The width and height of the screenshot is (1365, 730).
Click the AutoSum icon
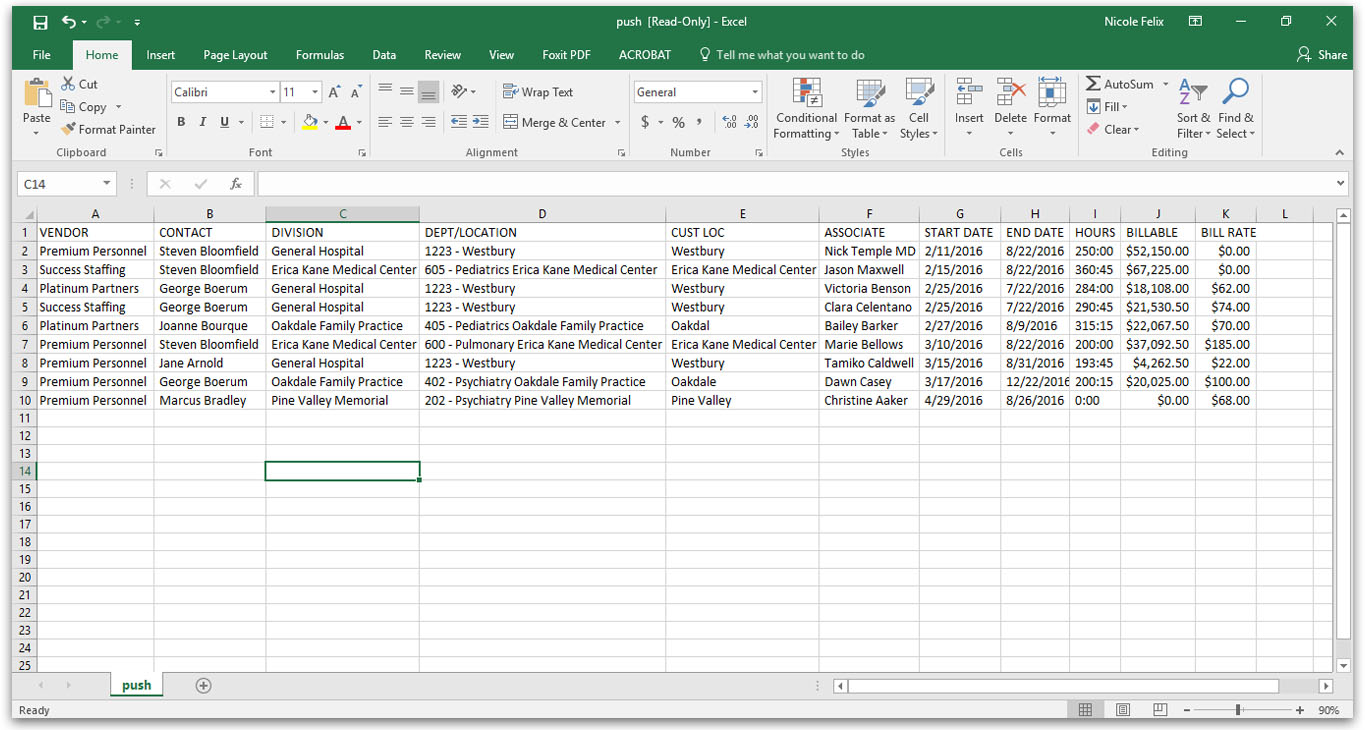point(1094,84)
